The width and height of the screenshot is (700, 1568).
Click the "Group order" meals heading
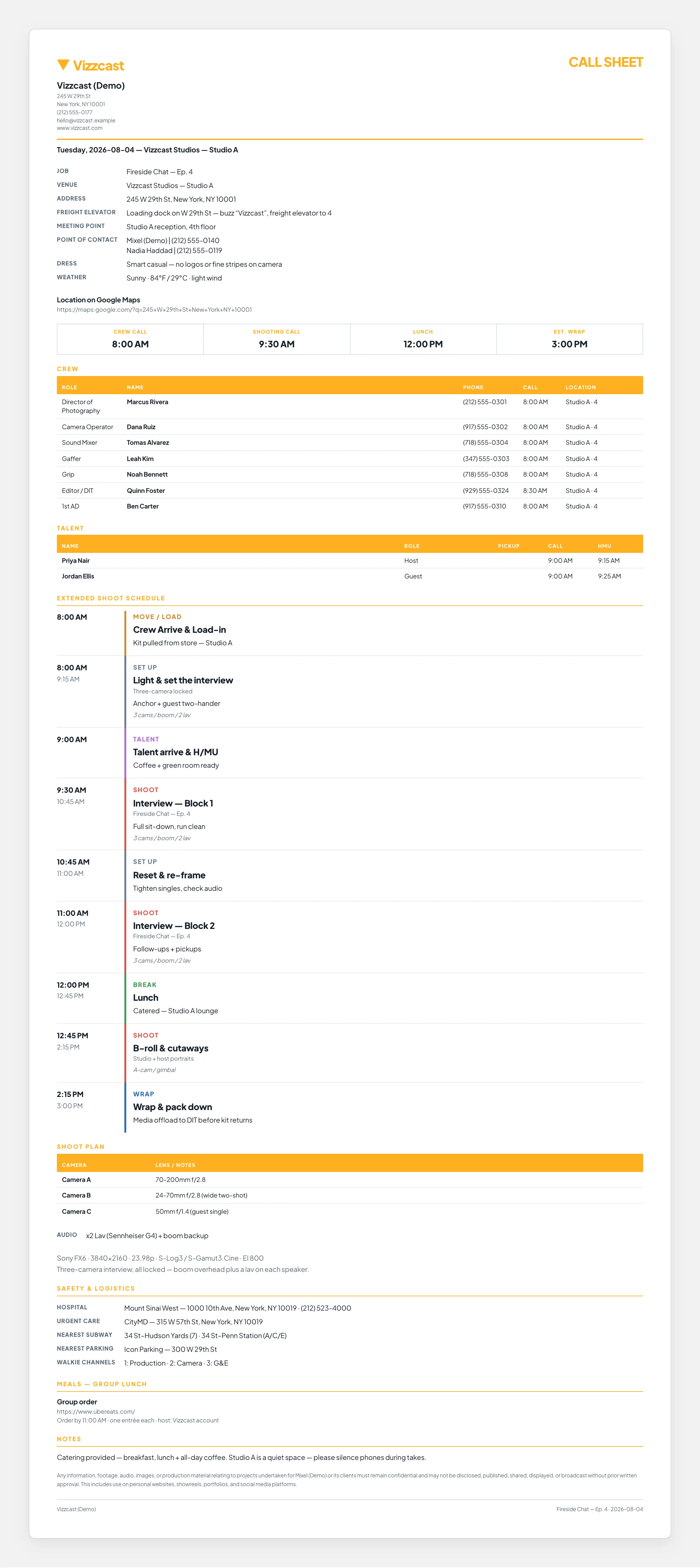(77, 1402)
